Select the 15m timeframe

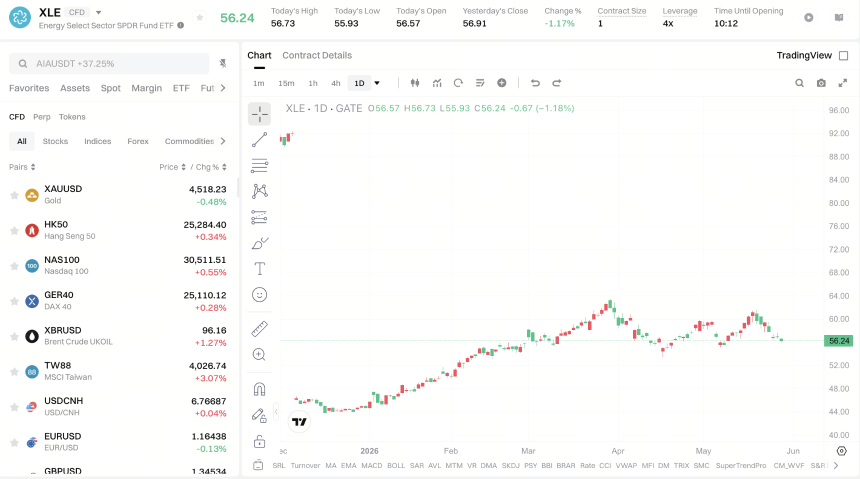click(286, 83)
